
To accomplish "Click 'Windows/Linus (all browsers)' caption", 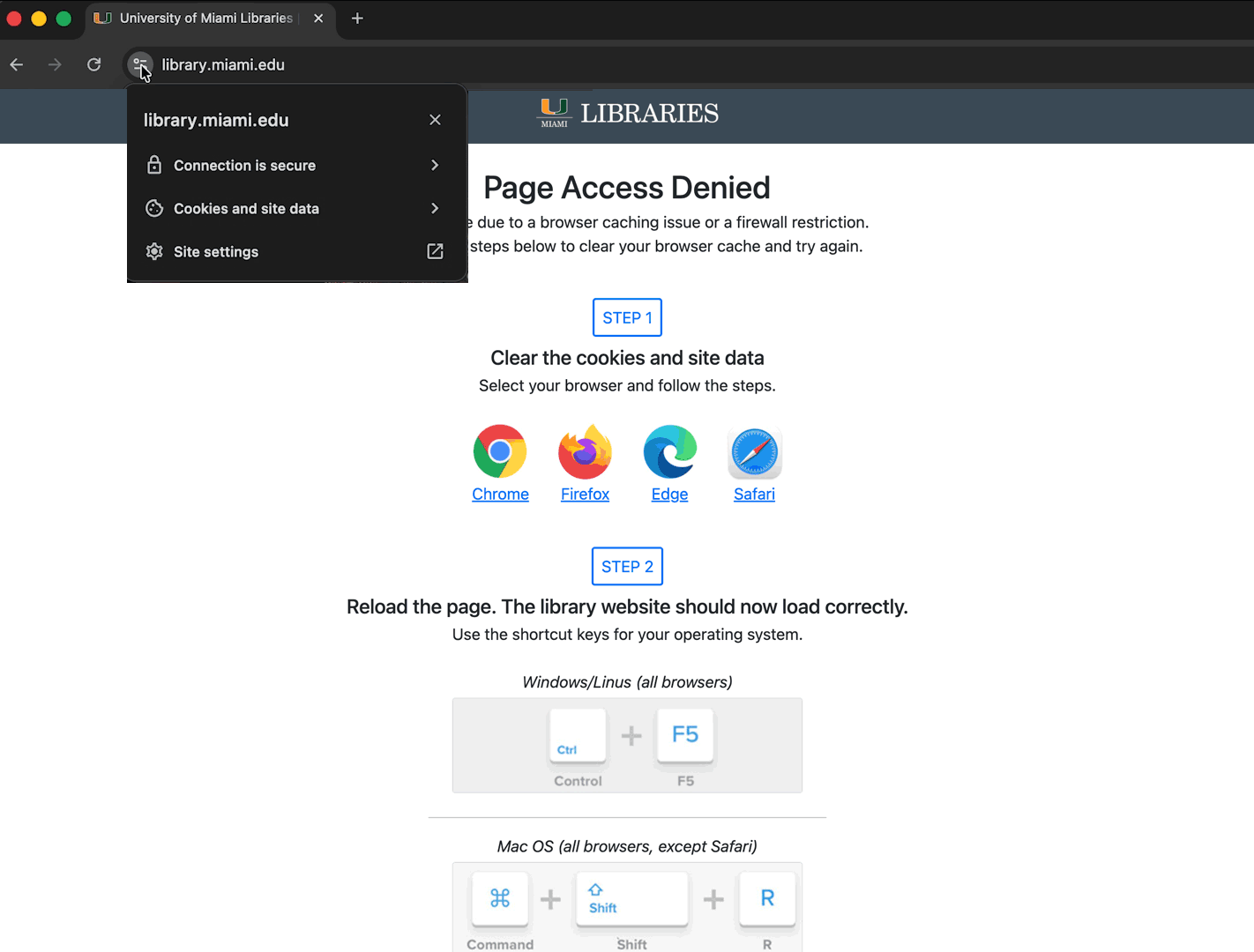I will tap(627, 682).
